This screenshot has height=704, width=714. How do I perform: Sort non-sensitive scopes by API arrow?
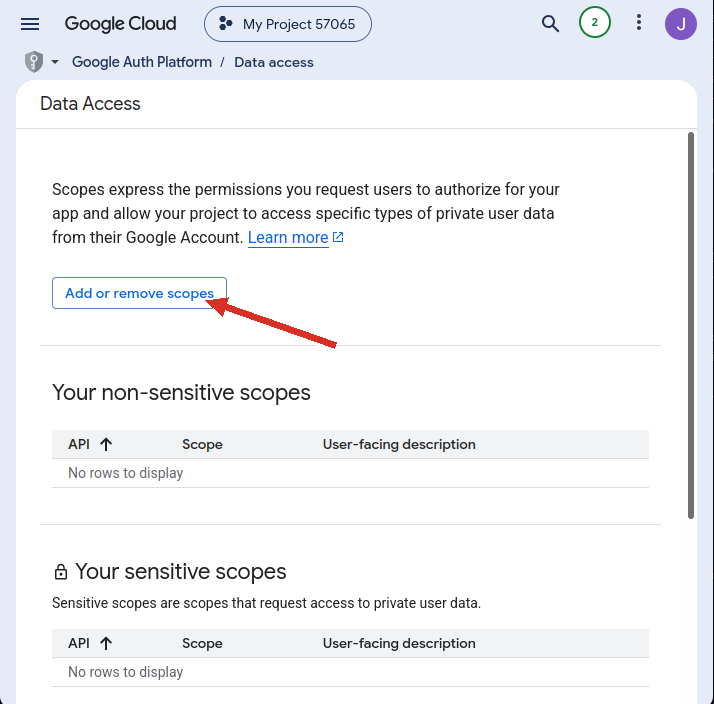tap(106, 444)
